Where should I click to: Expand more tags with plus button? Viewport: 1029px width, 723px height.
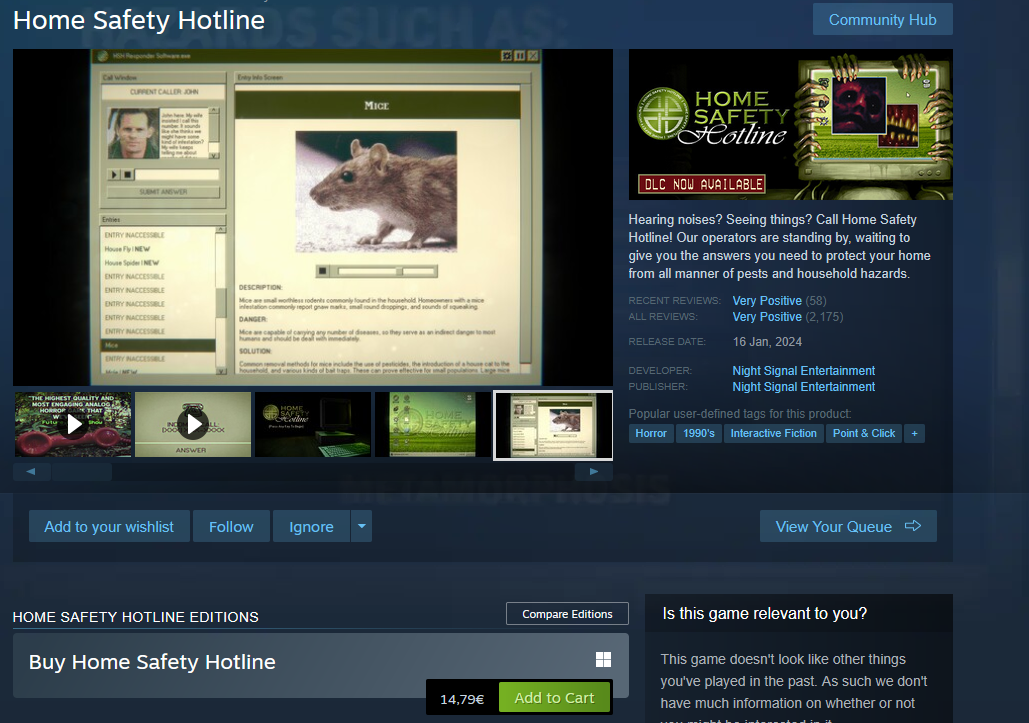(914, 434)
